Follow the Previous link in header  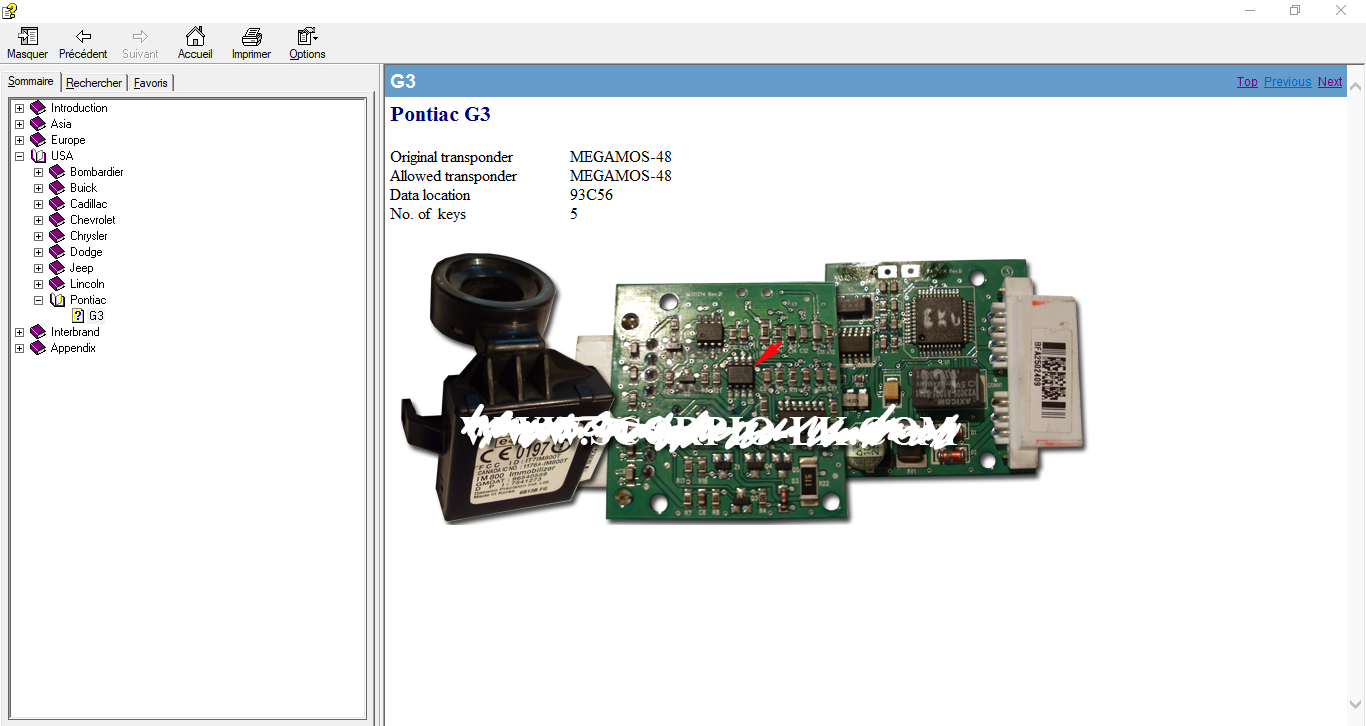pyautogui.click(x=1287, y=82)
